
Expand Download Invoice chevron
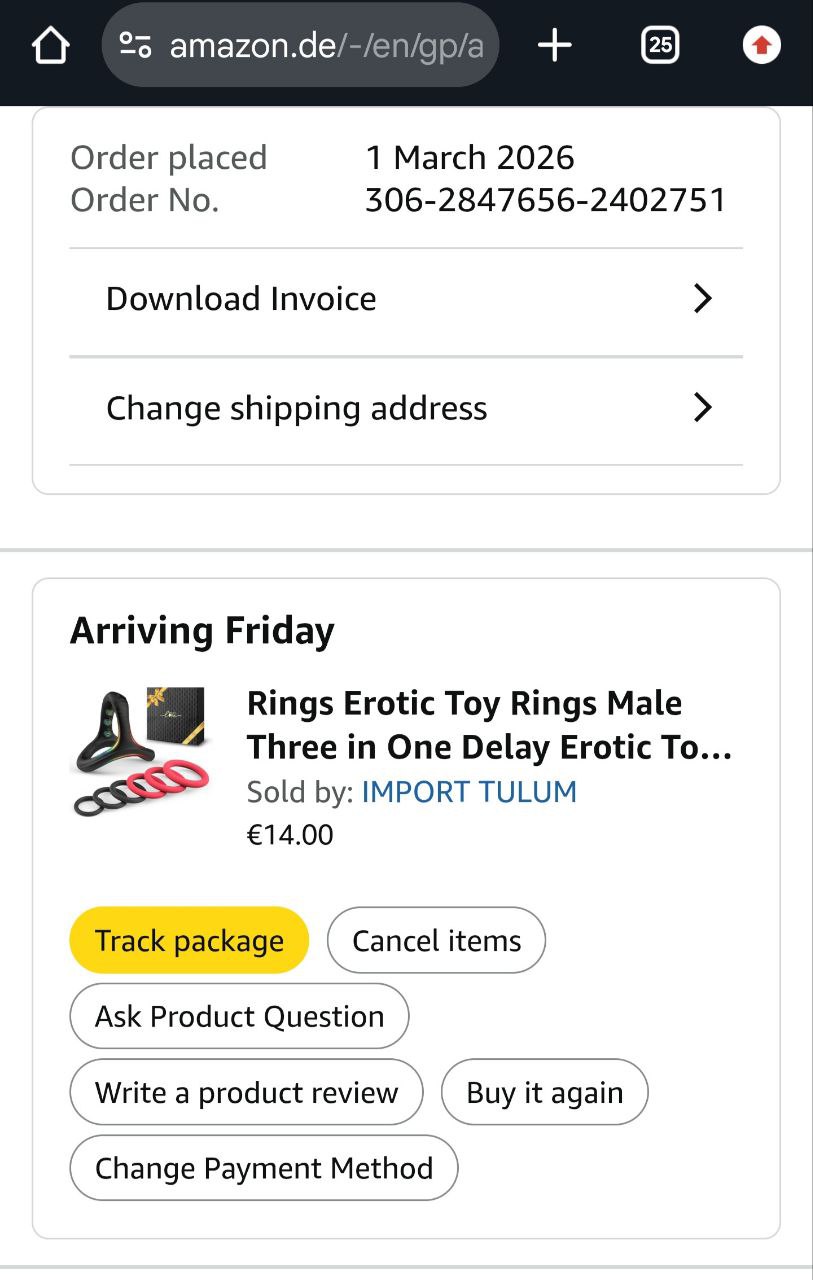tap(703, 299)
